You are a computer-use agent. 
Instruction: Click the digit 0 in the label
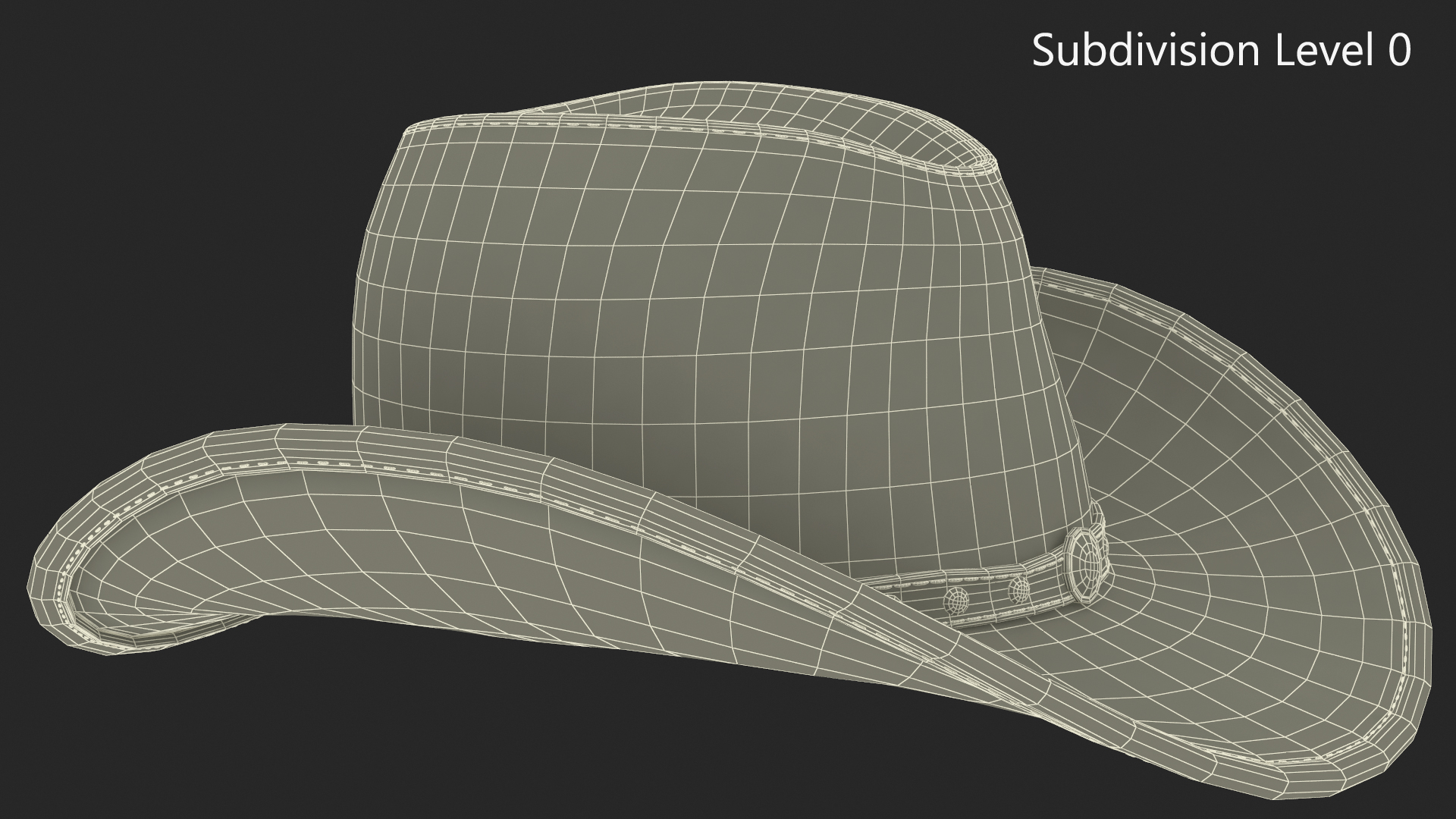pyautogui.click(x=1399, y=51)
